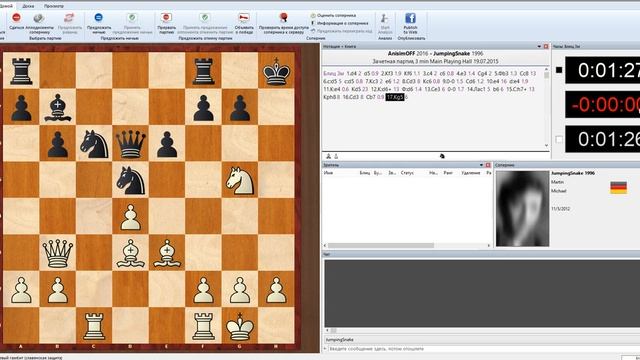Select the black knight on c6
640x360 pixels.
94,144
